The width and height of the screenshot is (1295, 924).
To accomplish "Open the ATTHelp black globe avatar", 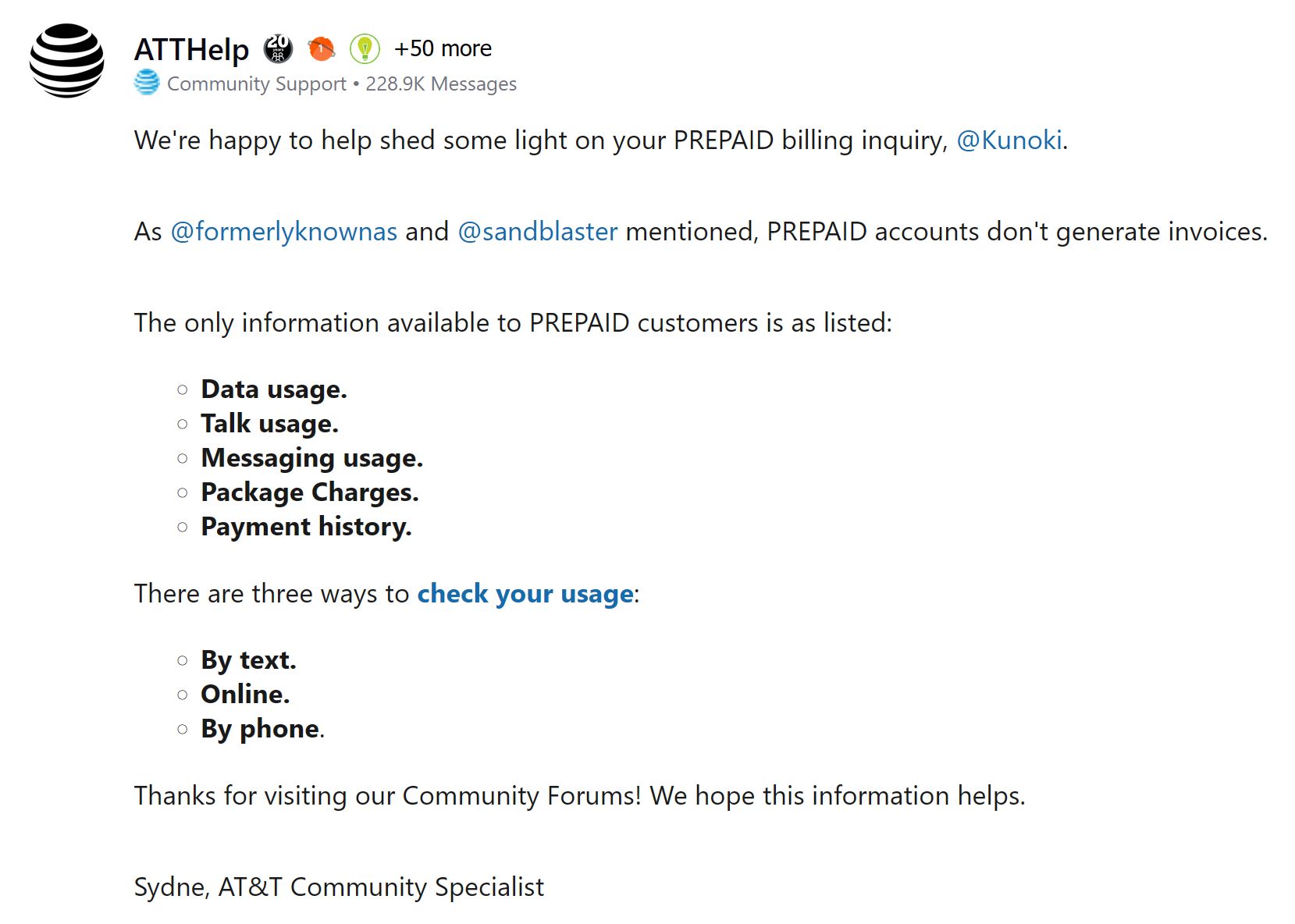I will (x=67, y=60).
